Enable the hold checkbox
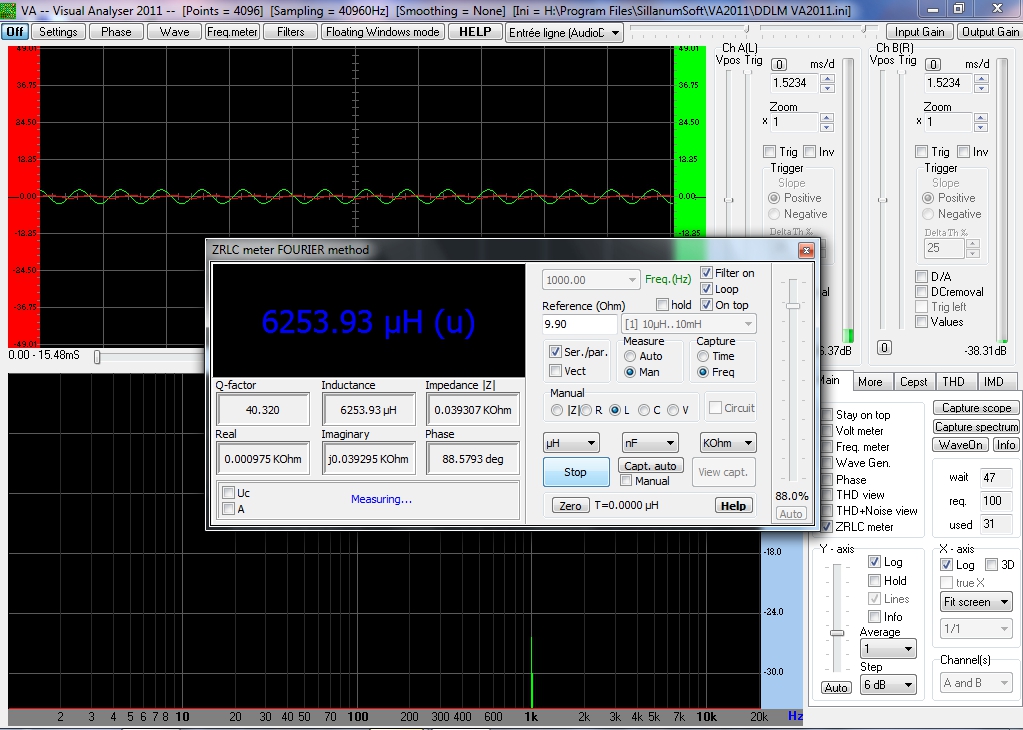 coord(662,305)
